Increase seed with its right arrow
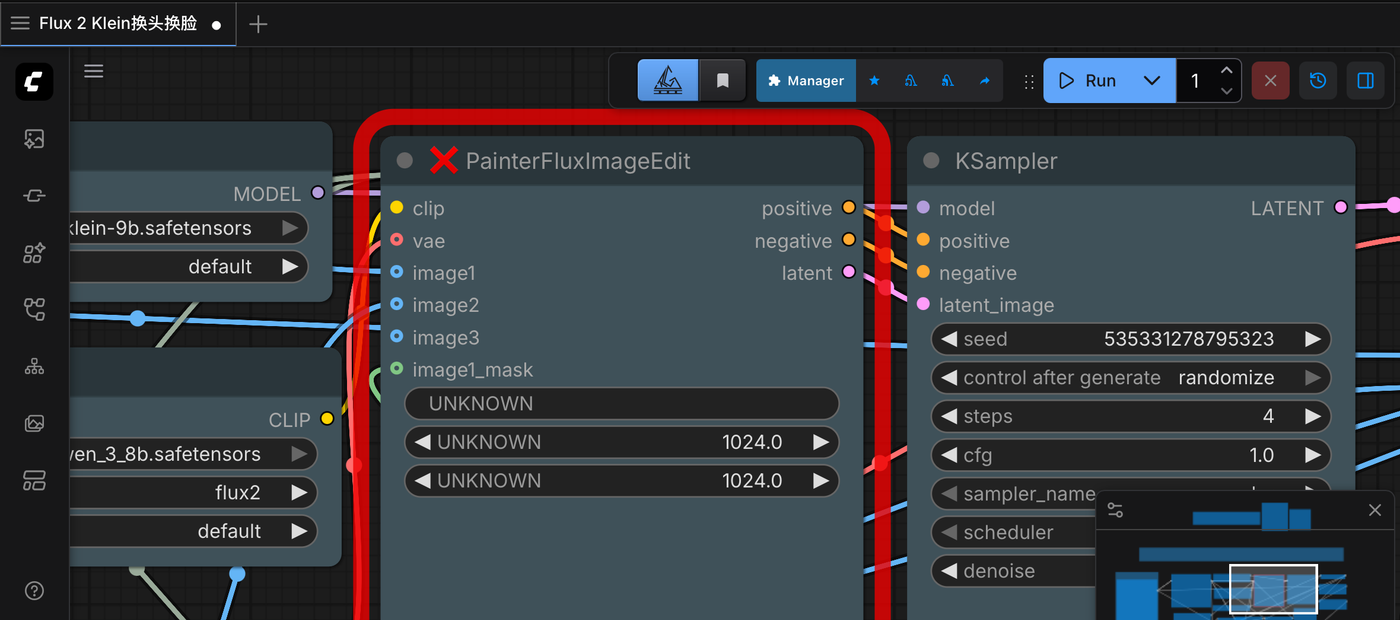 pyautogui.click(x=1313, y=339)
